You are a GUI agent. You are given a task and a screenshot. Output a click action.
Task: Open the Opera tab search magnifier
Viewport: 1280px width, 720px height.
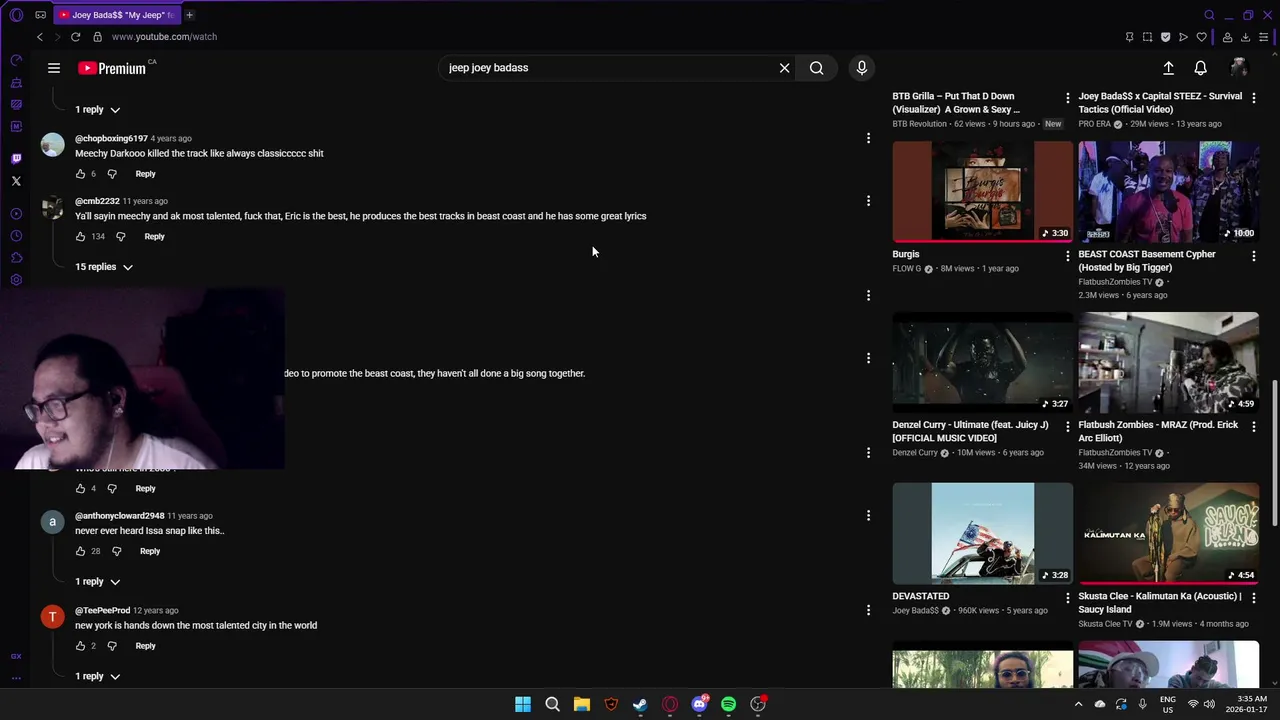tap(1209, 15)
